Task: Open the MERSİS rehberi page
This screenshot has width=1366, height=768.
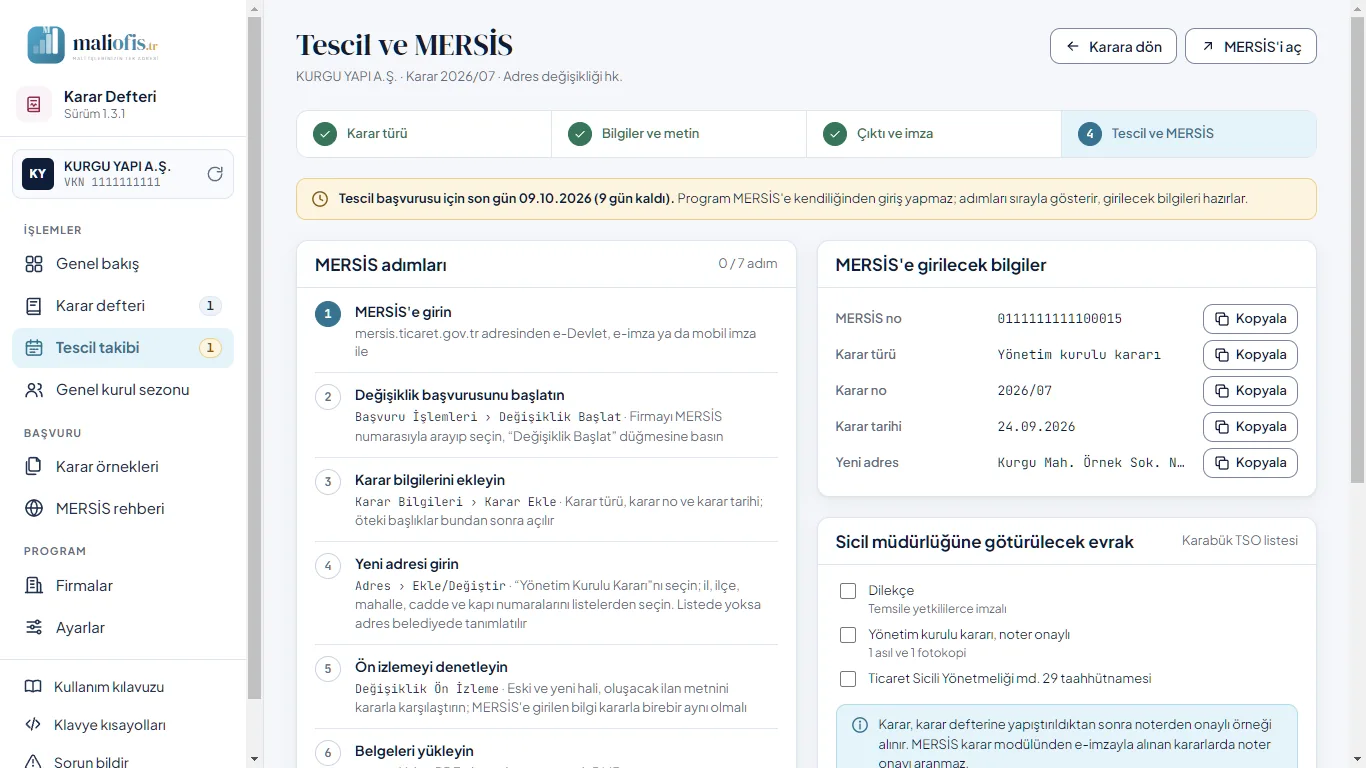Action: [x=123, y=509]
